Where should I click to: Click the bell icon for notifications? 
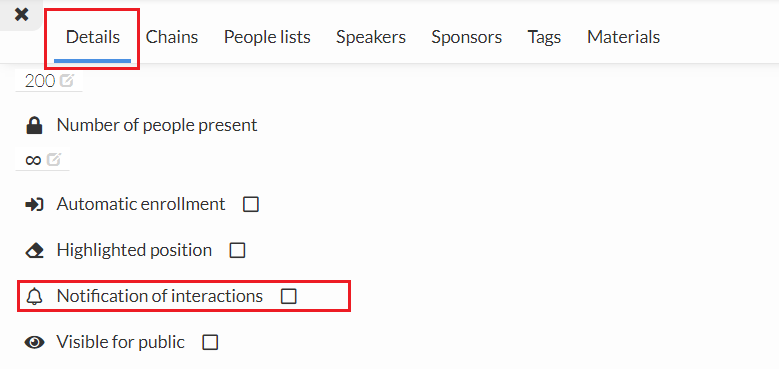click(34, 296)
